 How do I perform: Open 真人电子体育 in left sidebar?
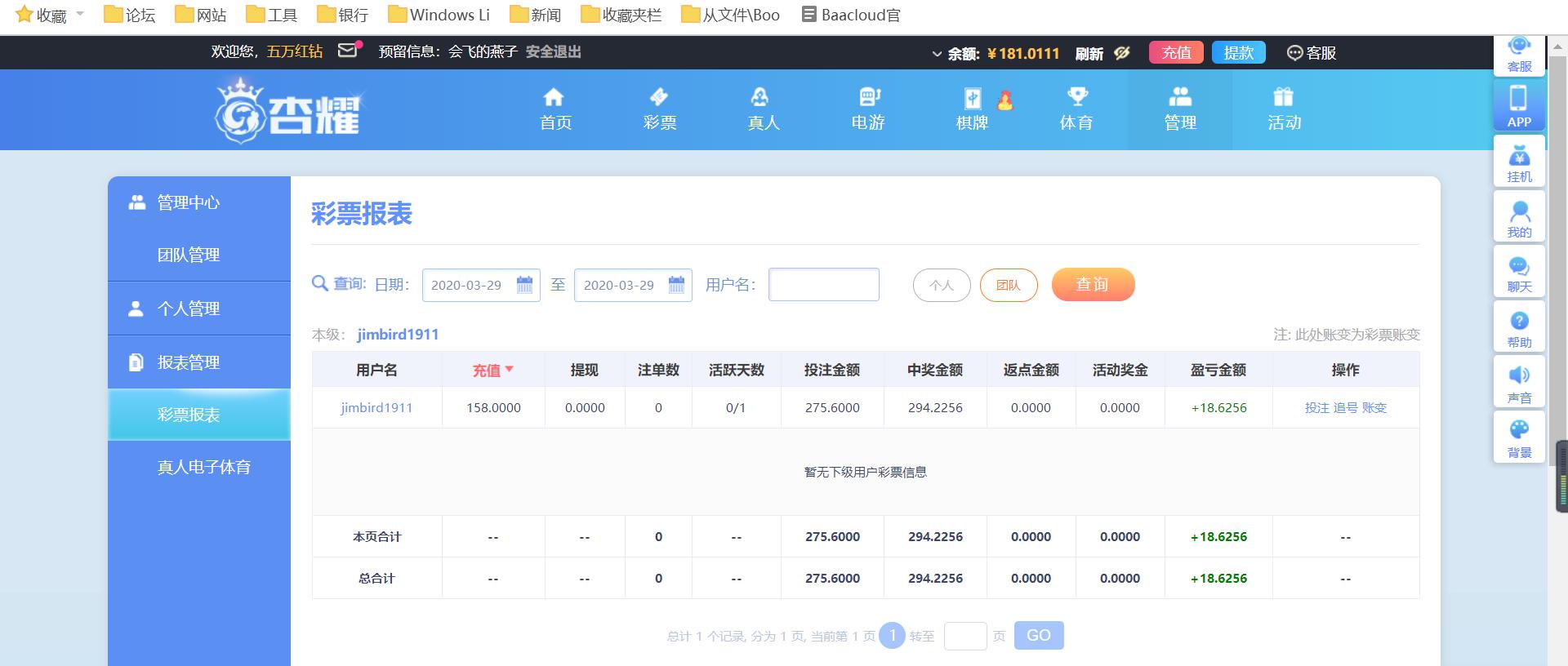(x=203, y=467)
